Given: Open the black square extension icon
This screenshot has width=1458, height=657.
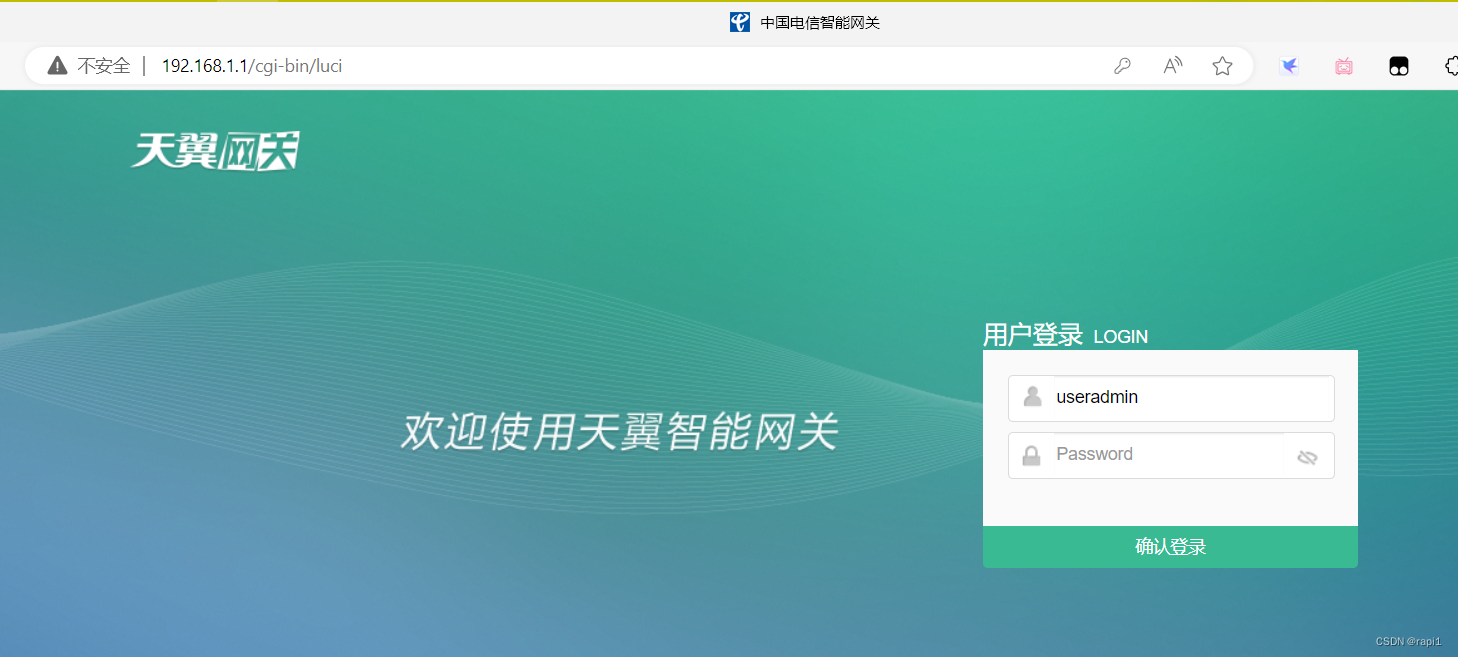Looking at the screenshot, I should click(x=1399, y=66).
